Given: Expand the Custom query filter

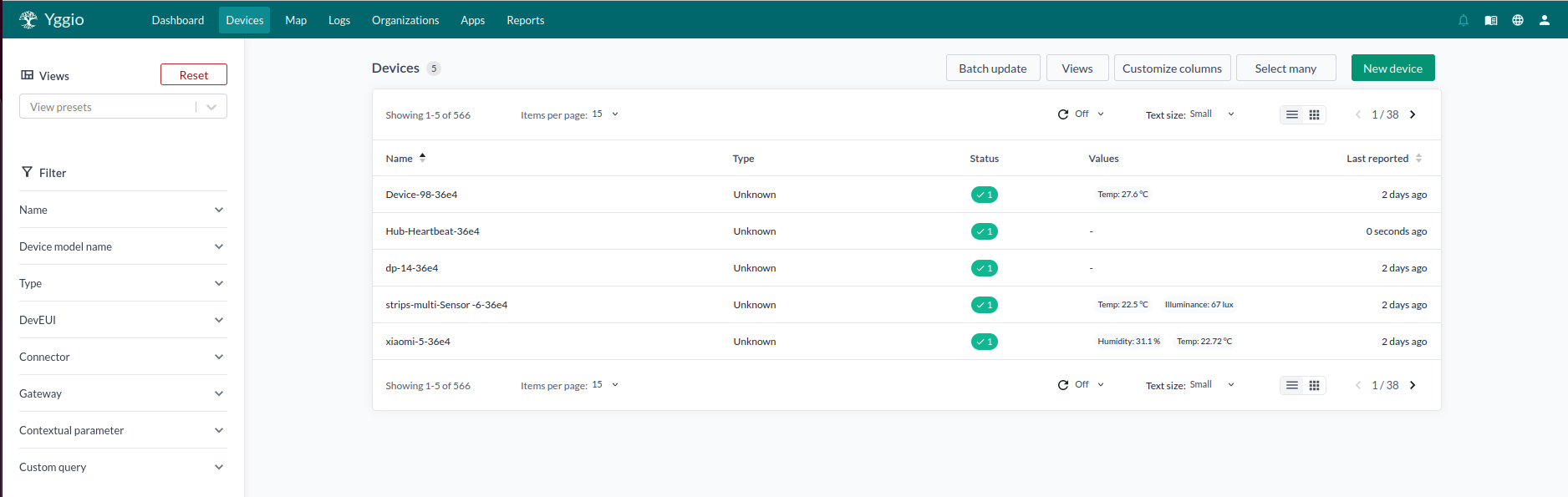Looking at the screenshot, I should 123,467.
